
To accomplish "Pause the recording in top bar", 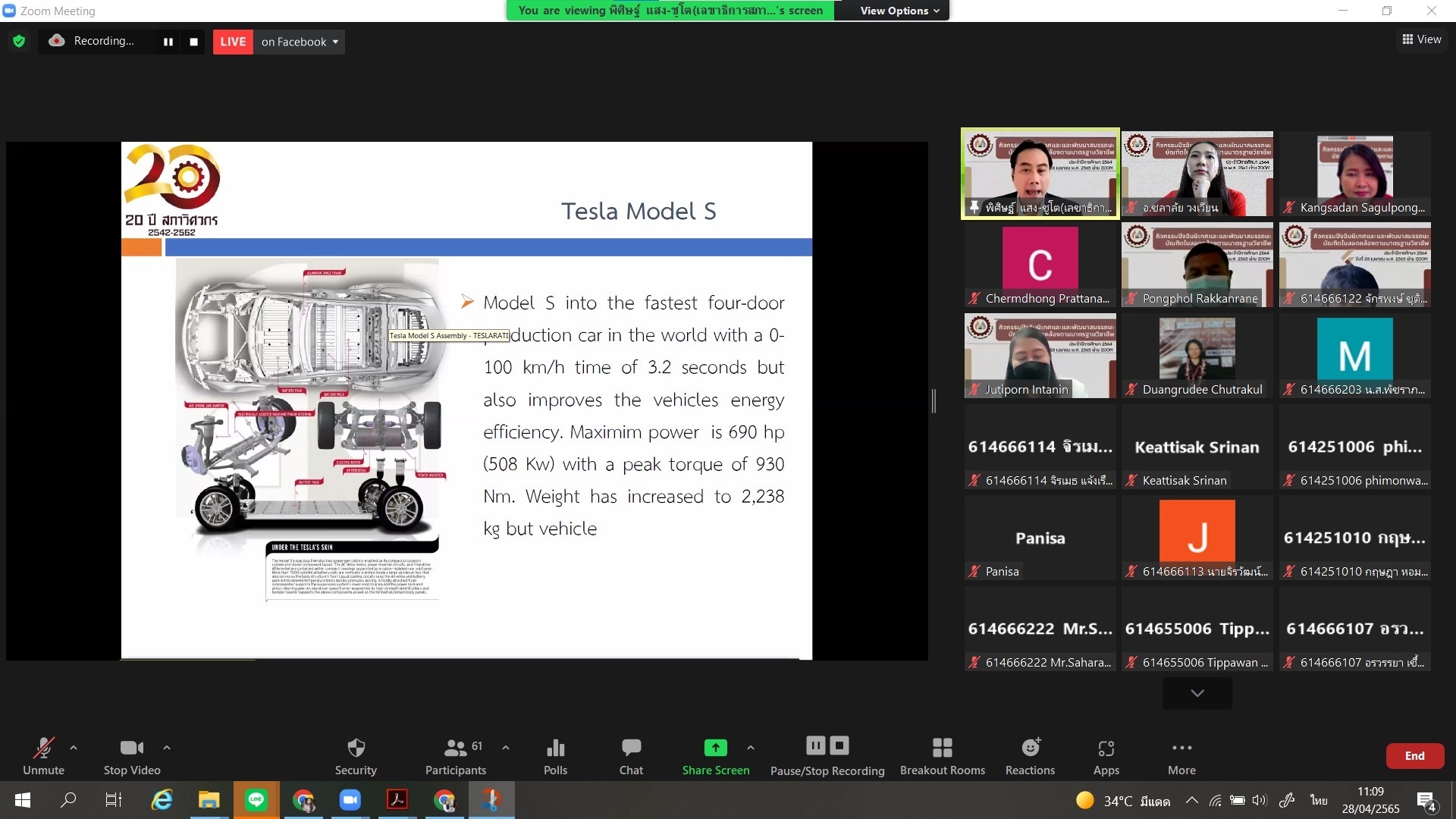I will tap(168, 42).
